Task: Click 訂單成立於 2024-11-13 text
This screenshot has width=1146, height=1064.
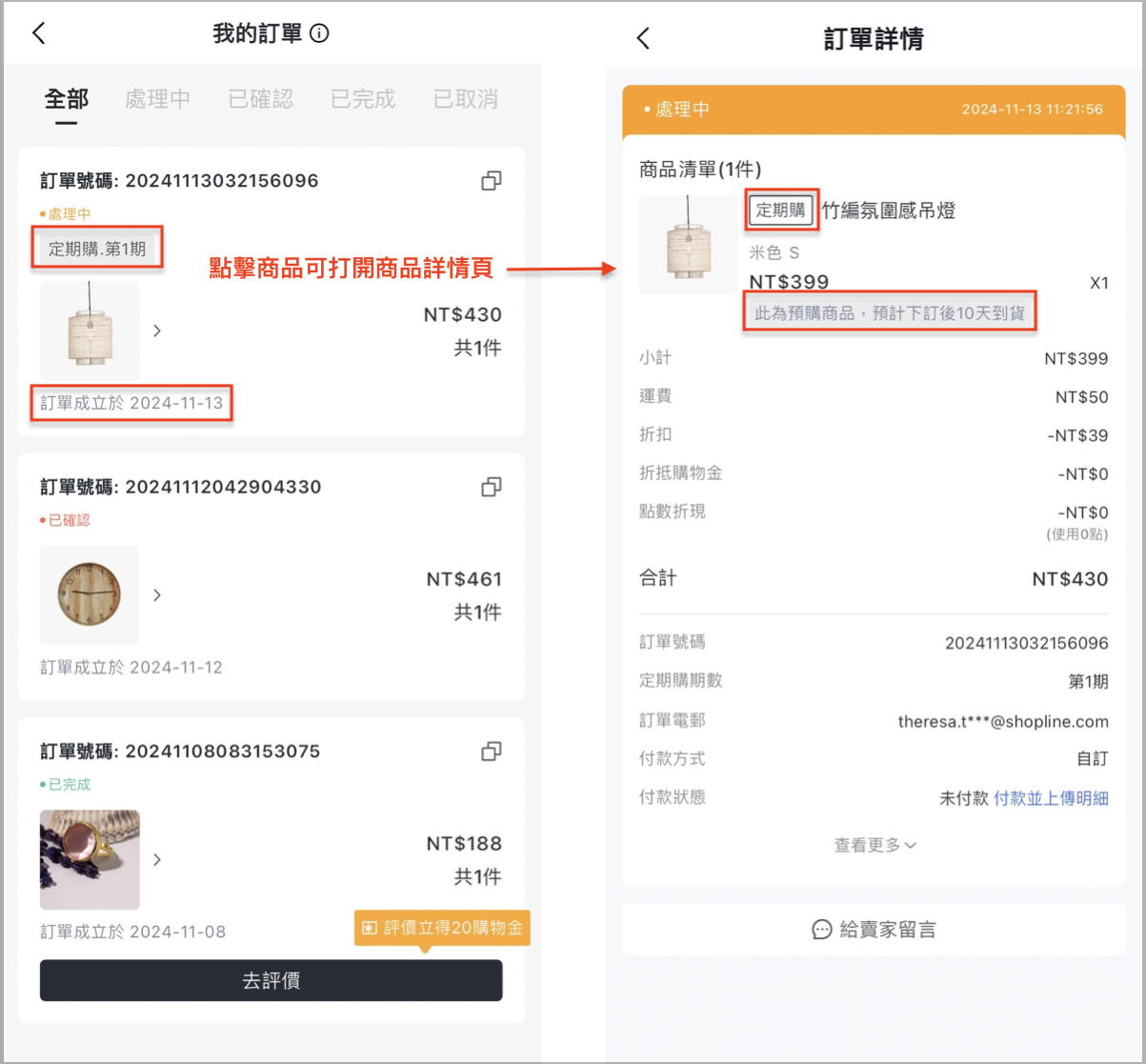Action: pos(131,403)
